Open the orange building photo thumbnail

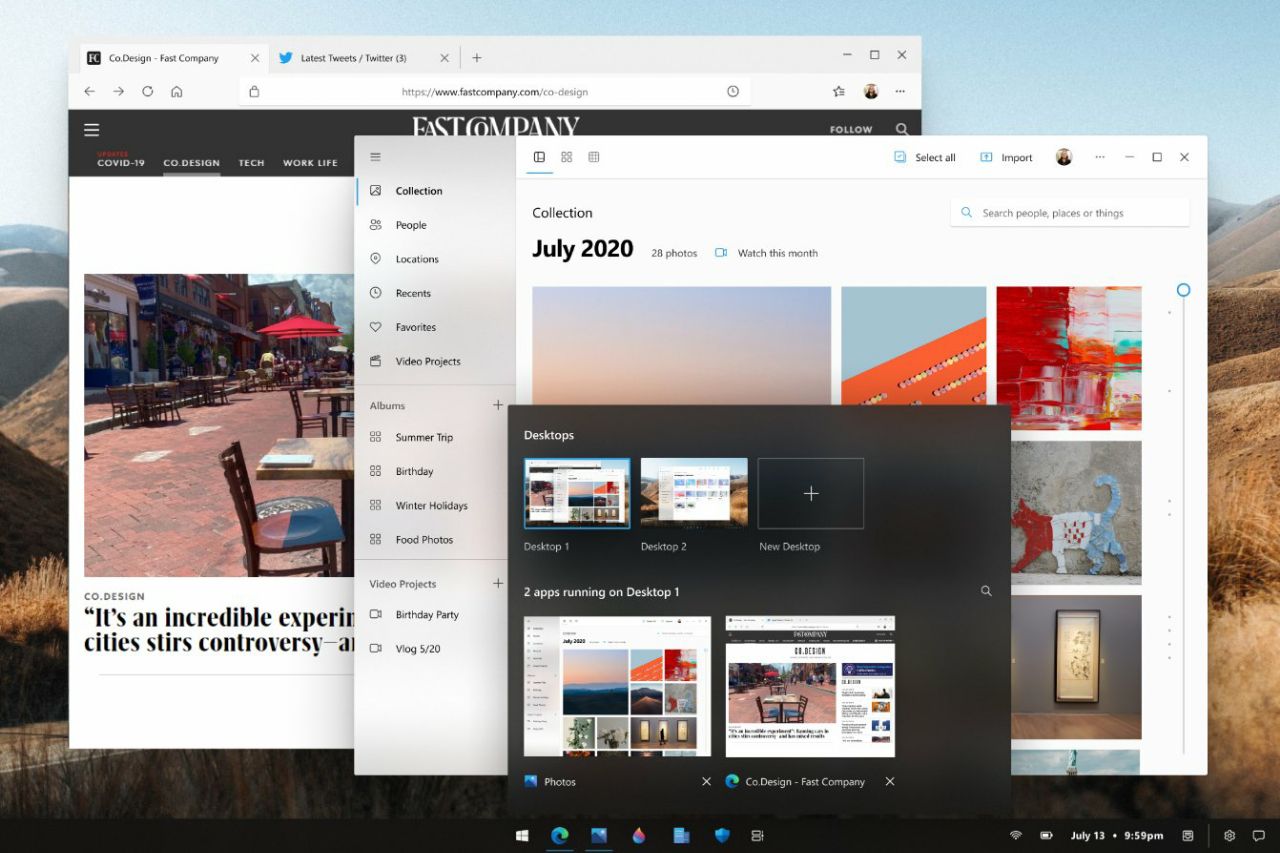[913, 346]
